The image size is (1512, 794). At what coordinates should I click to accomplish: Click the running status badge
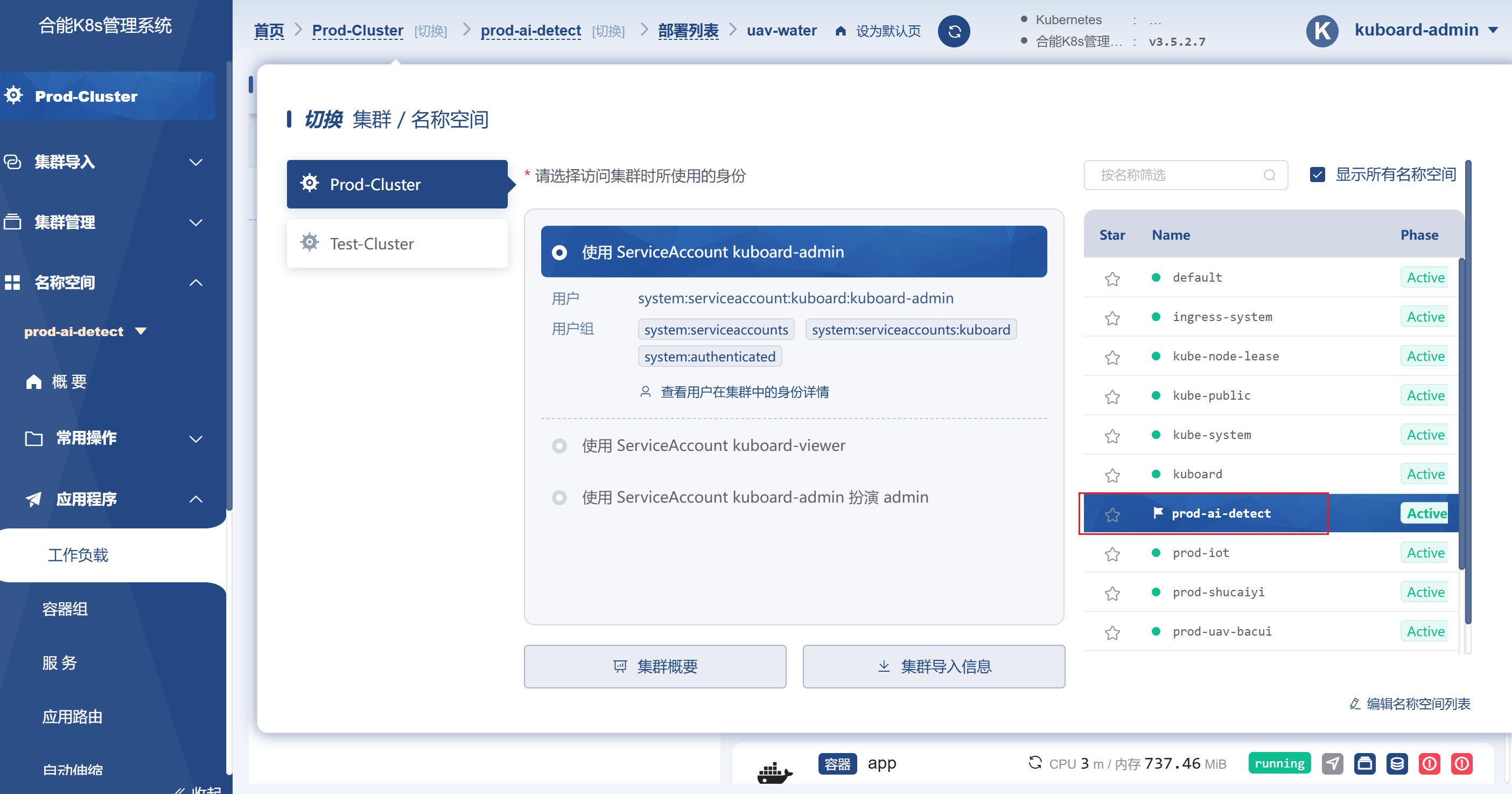(1279, 763)
